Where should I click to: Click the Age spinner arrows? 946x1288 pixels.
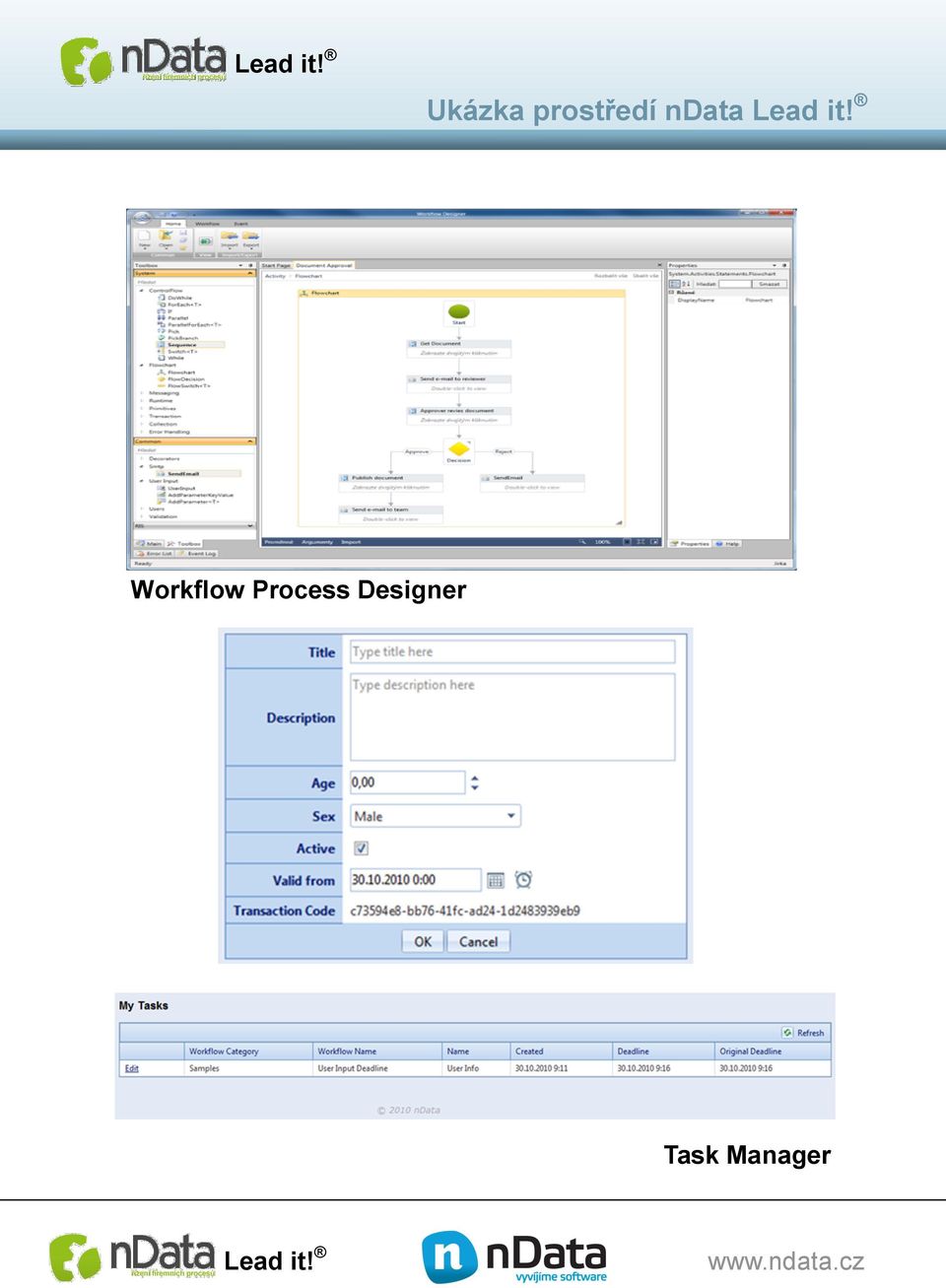[475, 783]
